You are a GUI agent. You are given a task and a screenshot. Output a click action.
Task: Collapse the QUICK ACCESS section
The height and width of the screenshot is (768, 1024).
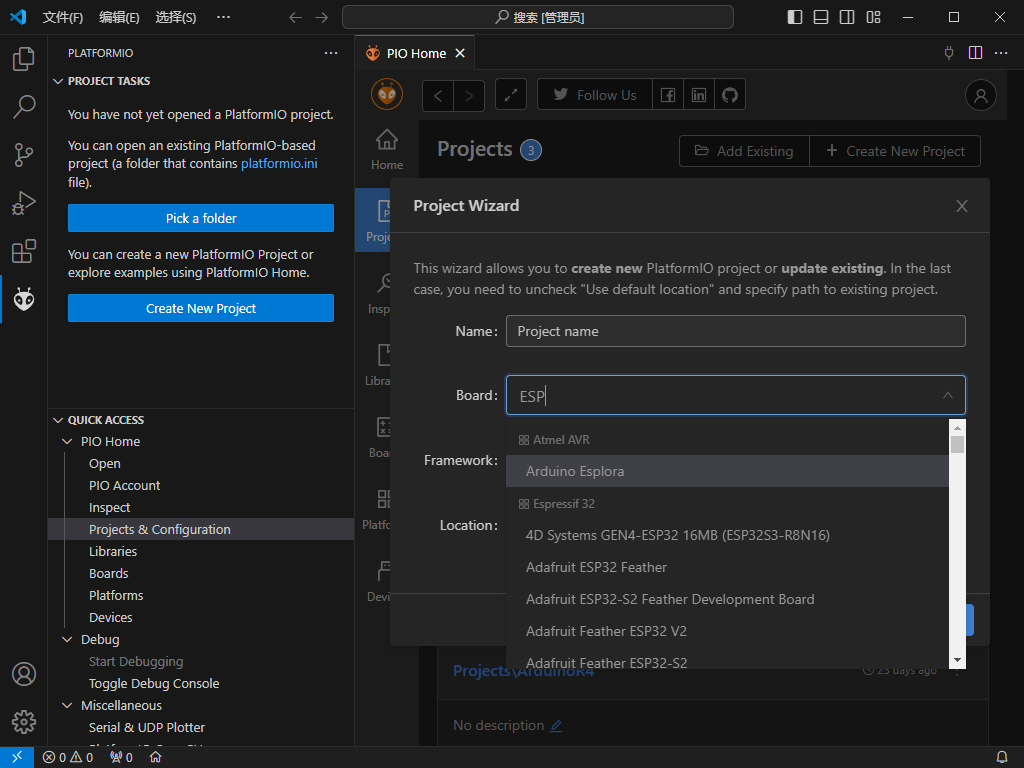[x=58, y=420]
